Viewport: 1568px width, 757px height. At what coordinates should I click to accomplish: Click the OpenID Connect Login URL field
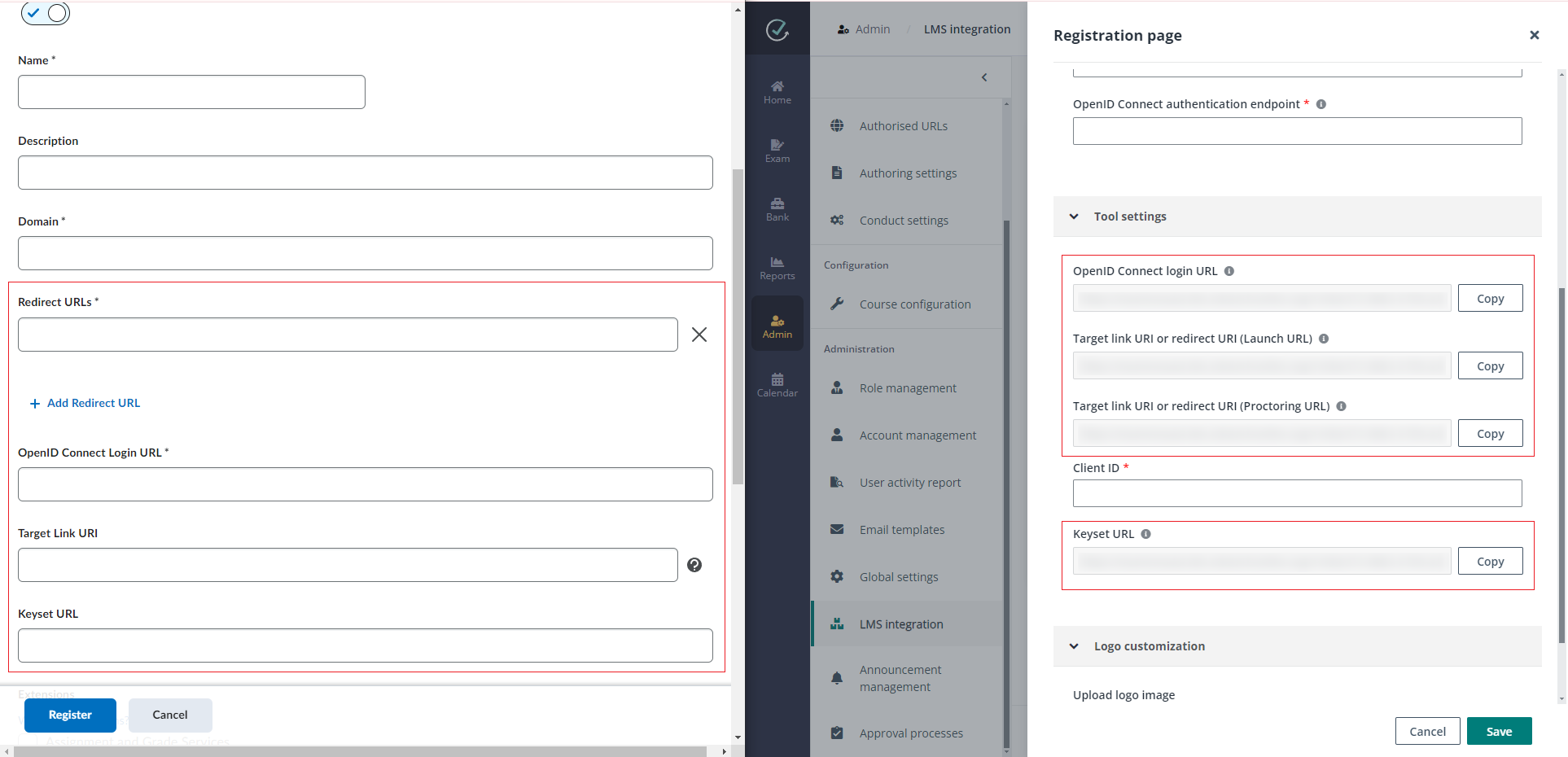click(366, 484)
